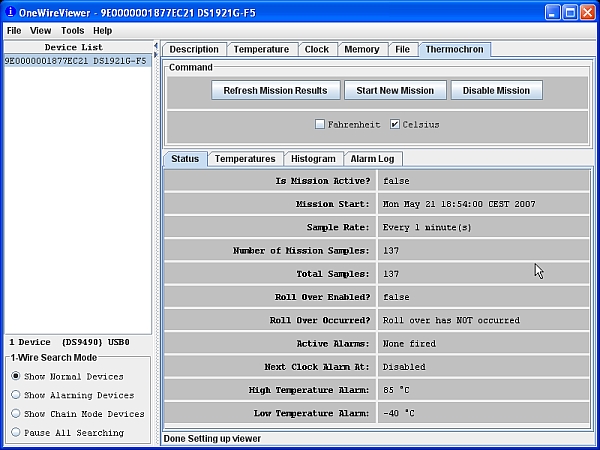Select Pause All Searching radio button
The width and height of the screenshot is (600, 450).
coord(16,432)
